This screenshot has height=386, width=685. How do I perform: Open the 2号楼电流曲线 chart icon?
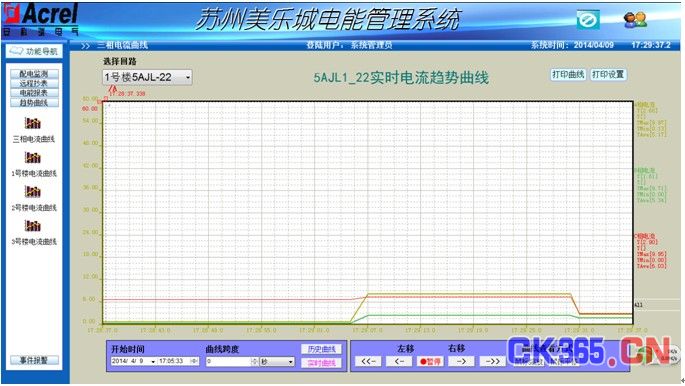point(33,191)
